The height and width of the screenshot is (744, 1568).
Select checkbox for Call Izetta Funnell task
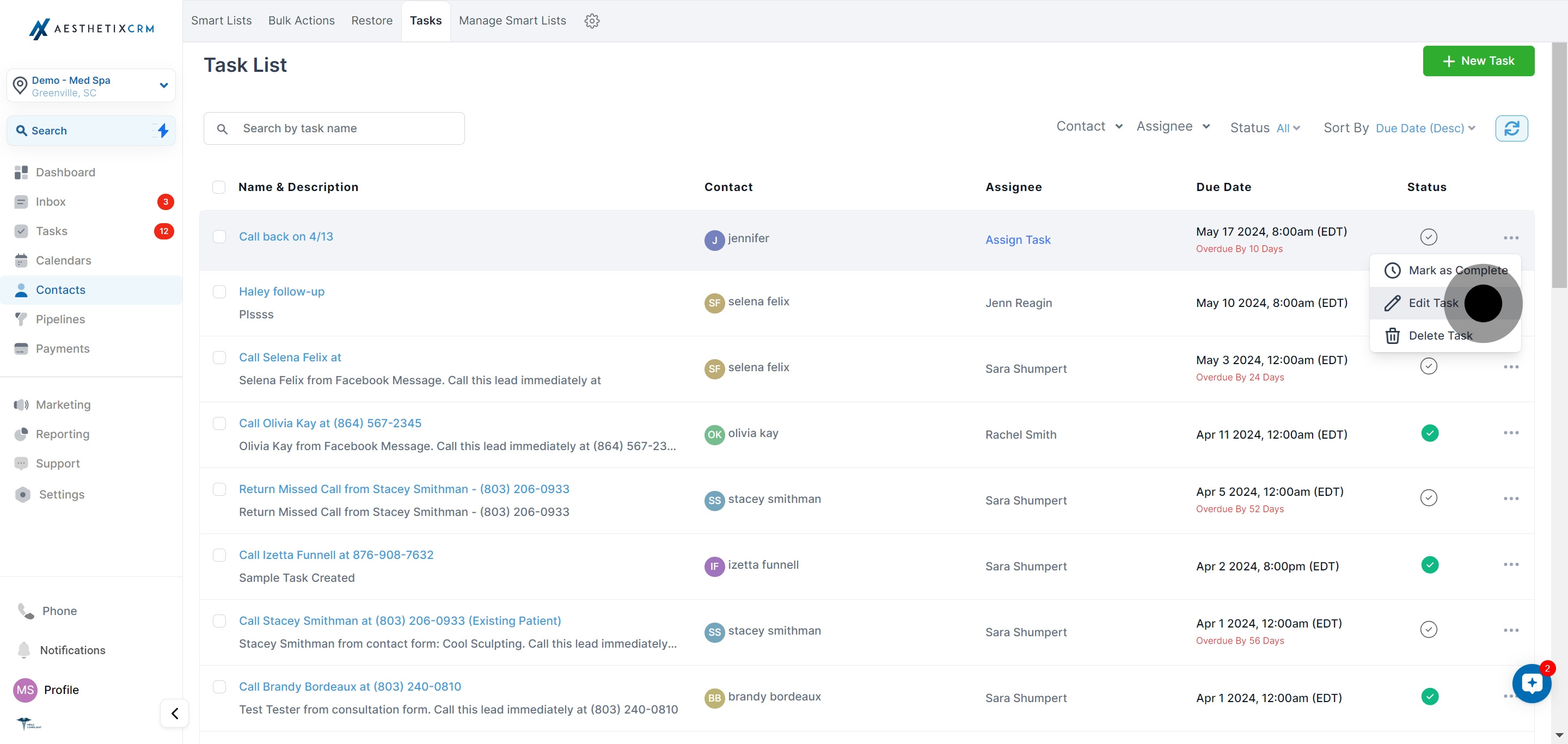click(x=219, y=555)
